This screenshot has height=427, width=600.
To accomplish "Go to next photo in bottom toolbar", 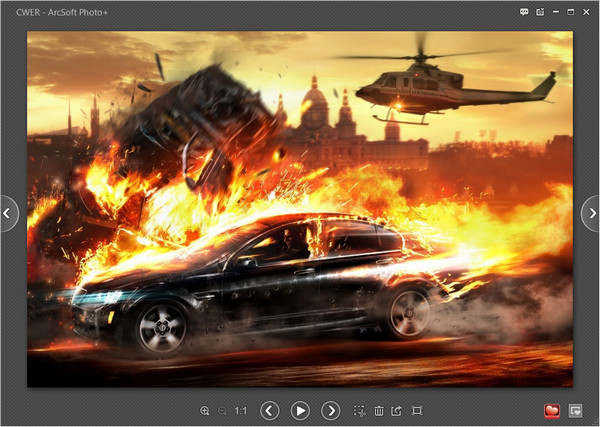I will (x=330, y=410).
